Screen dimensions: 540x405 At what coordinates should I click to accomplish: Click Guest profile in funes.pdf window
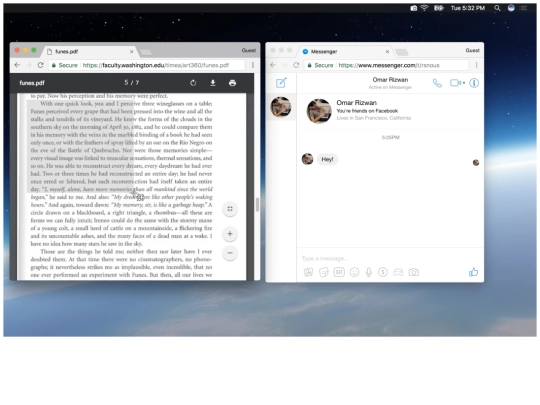tap(249, 50)
